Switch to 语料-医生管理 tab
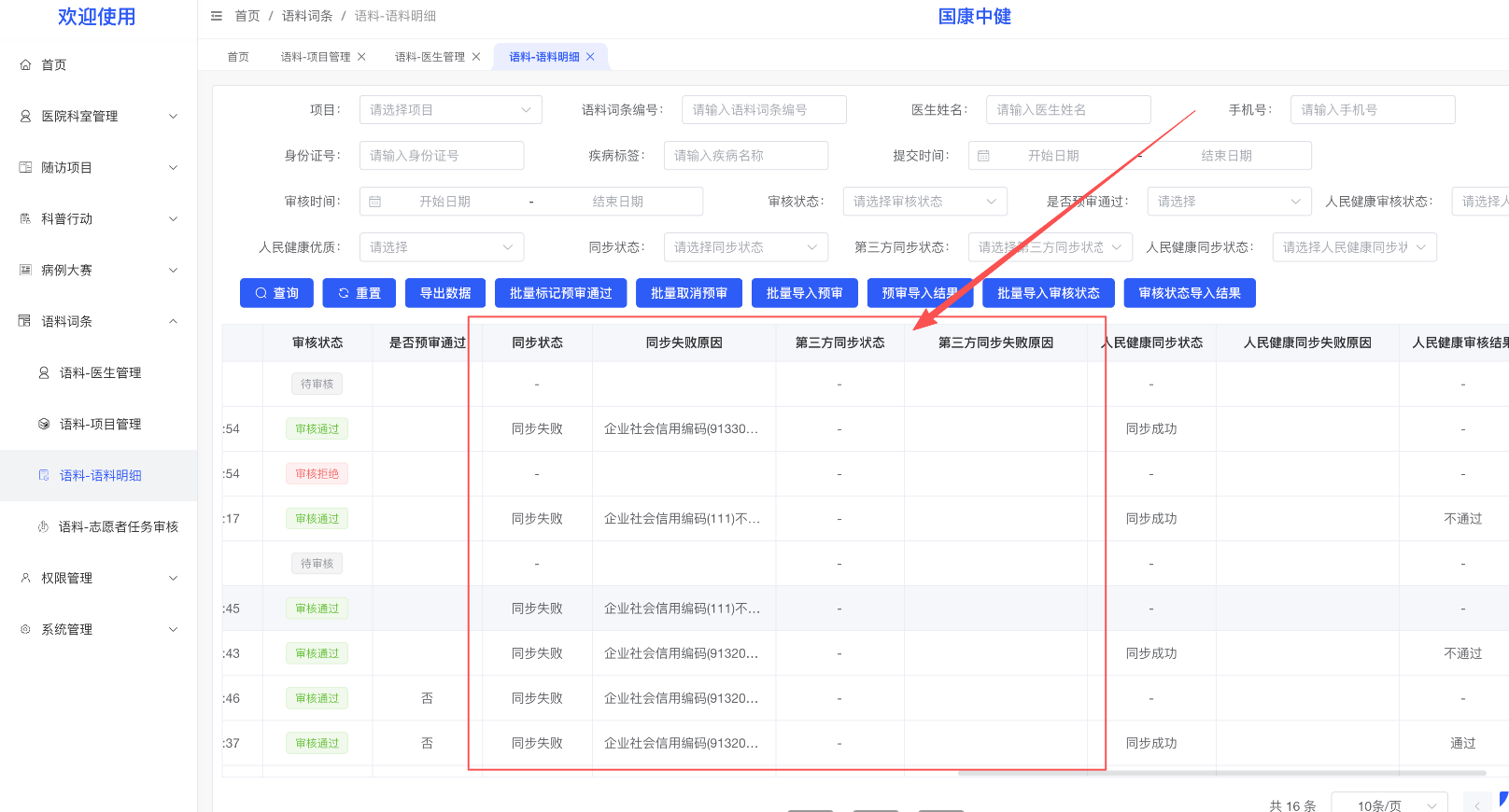The image size is (1509, 812). tap(430, 57)
